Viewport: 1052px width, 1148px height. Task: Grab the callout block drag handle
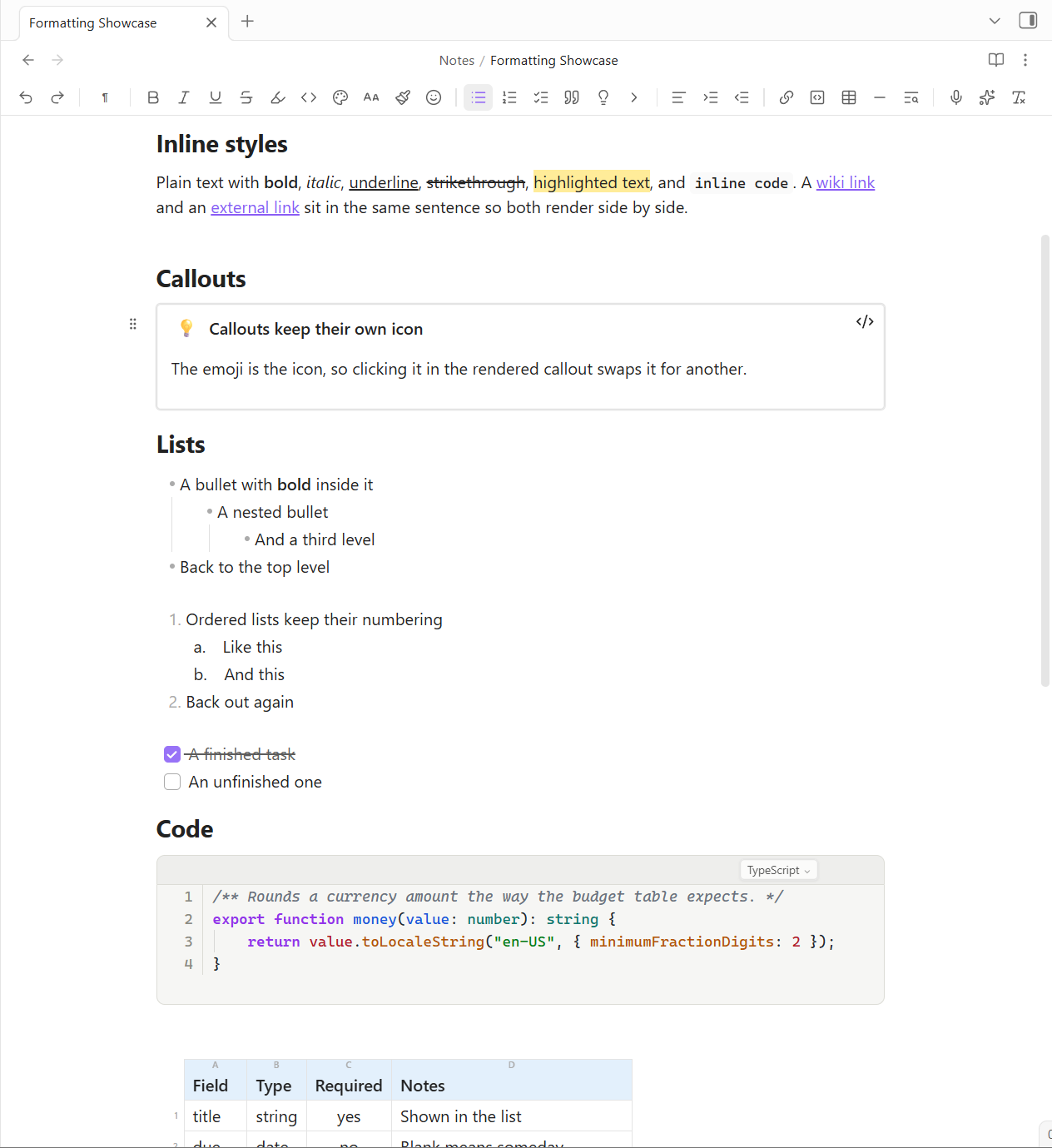133,324
